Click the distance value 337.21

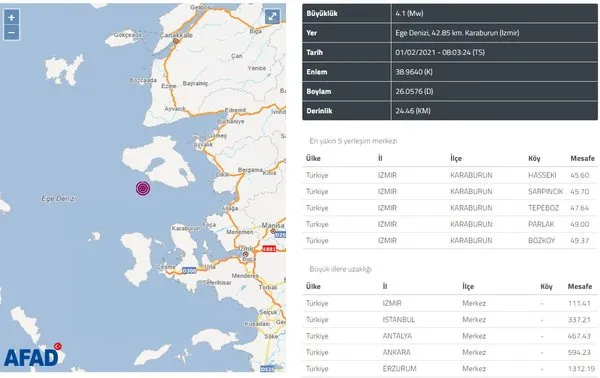[579, 319]
